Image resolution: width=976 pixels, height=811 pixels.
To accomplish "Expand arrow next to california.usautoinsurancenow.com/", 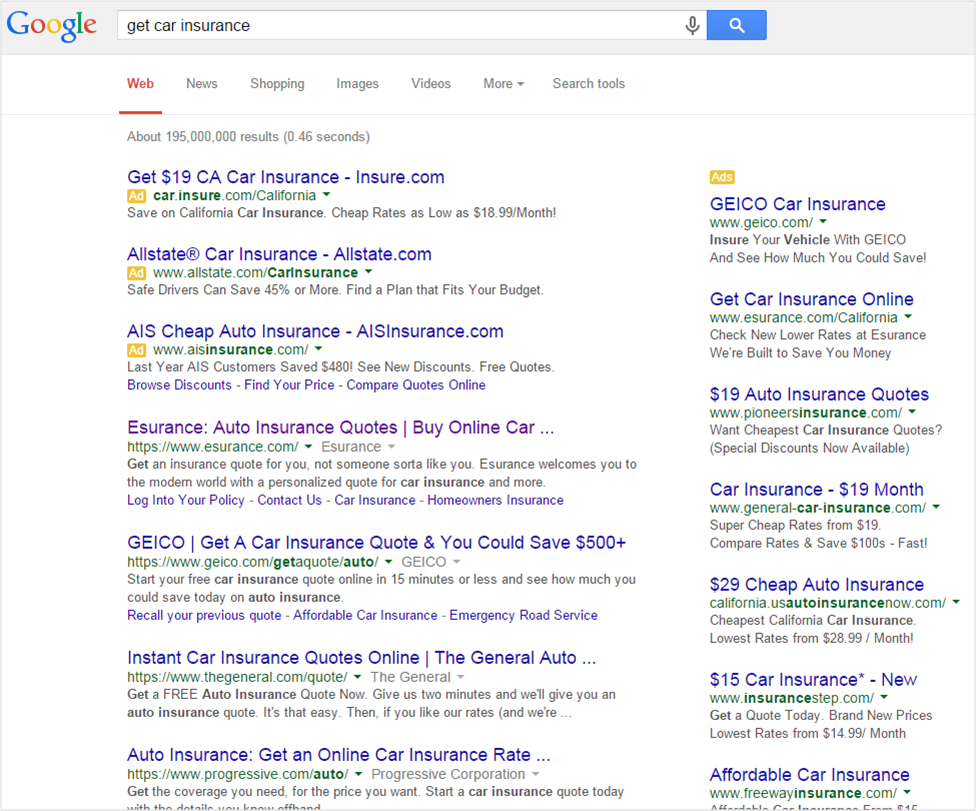I will click(955, 602).
